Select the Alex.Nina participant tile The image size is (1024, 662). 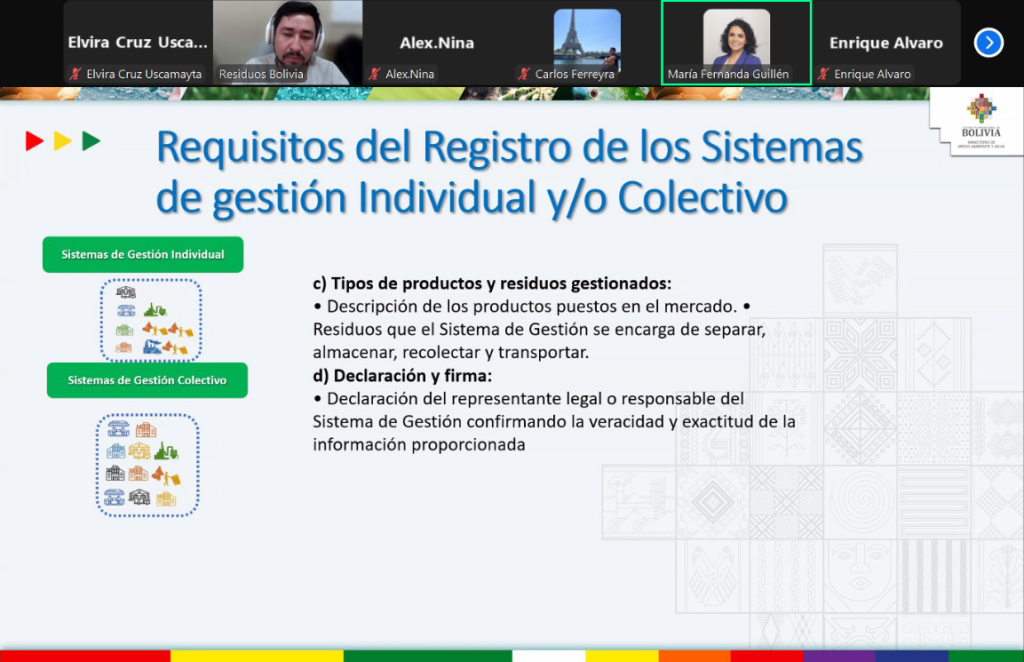click(437, 42)
